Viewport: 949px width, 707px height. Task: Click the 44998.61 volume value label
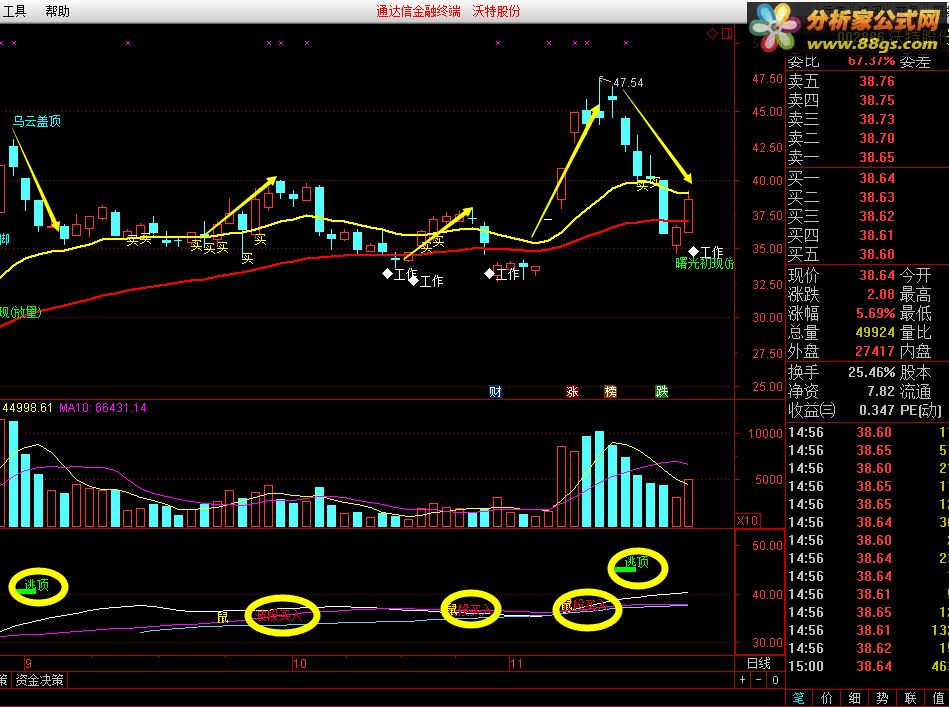pos(27,408)
